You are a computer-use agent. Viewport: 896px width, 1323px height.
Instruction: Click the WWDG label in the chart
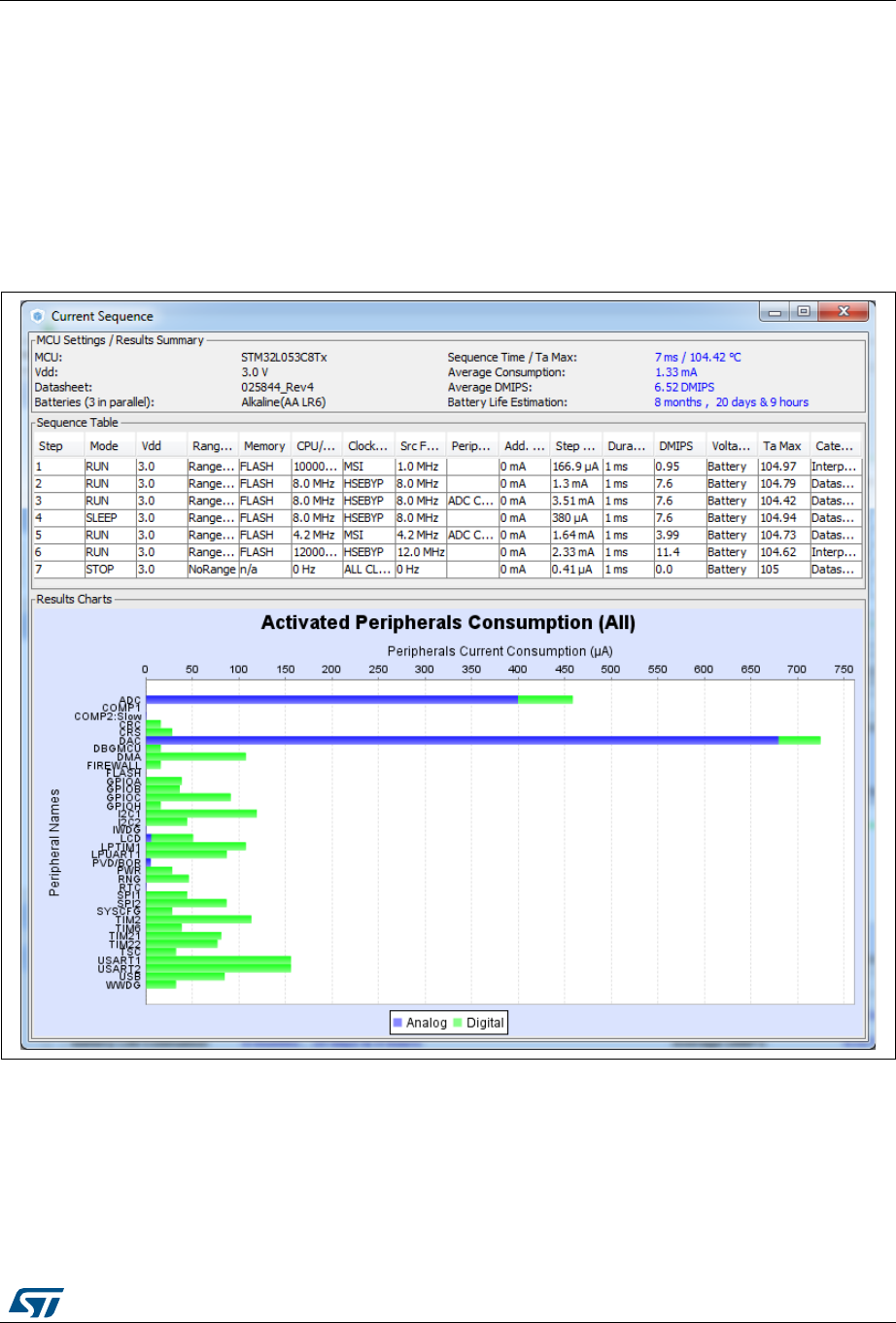(123, 985)
